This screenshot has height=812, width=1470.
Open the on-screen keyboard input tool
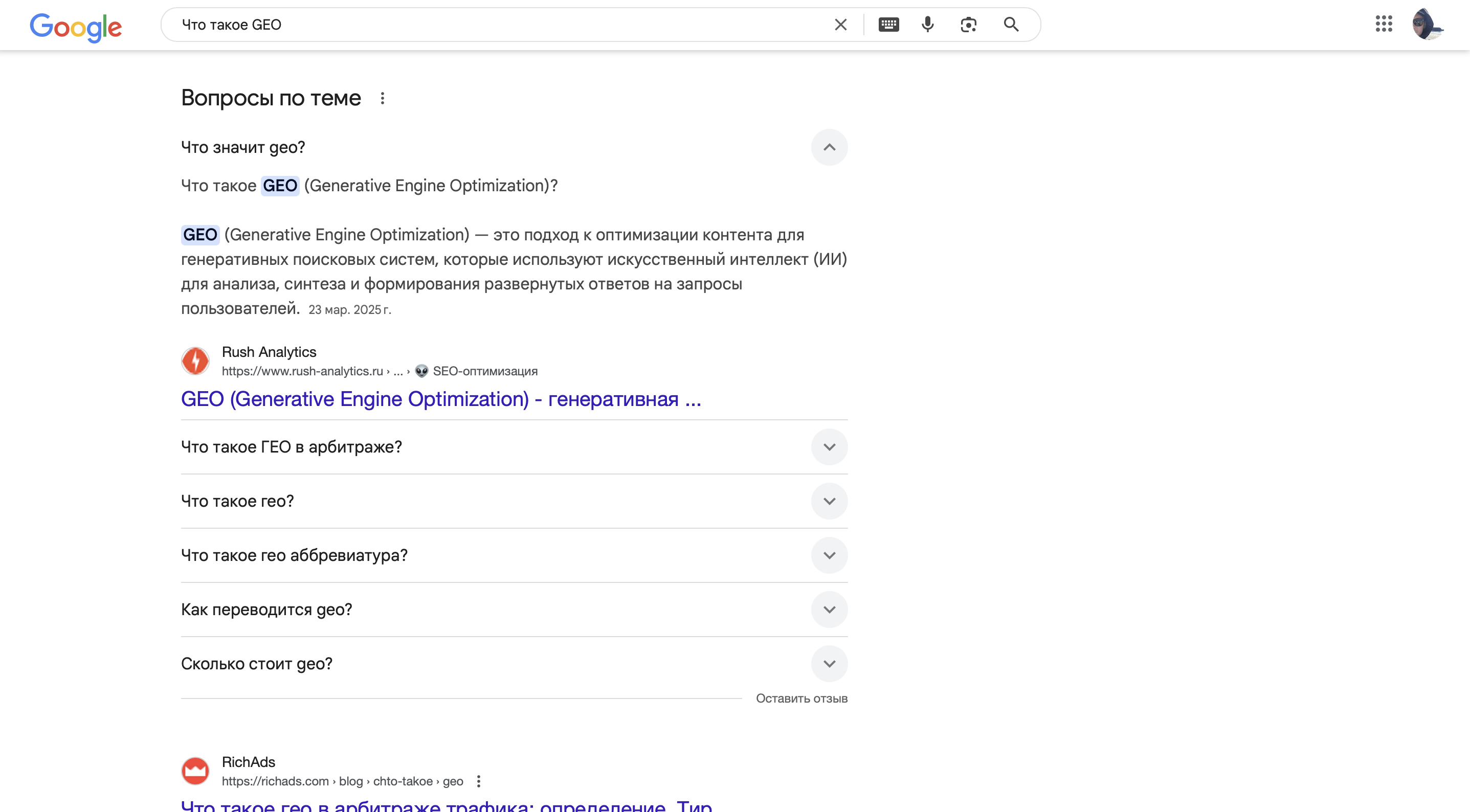[888, 25]
